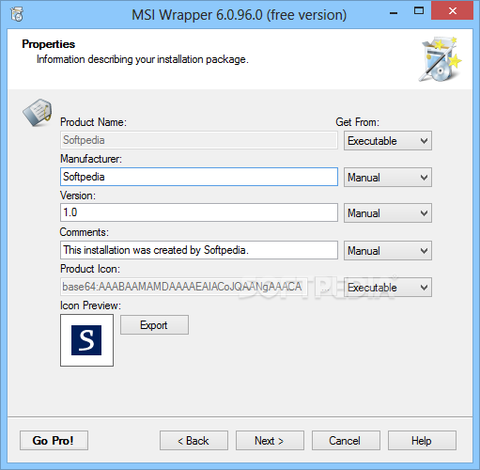Expand the Version source dropdown
Screen dimensions: 480x470
pyautogui.click(x=388, y=213)
